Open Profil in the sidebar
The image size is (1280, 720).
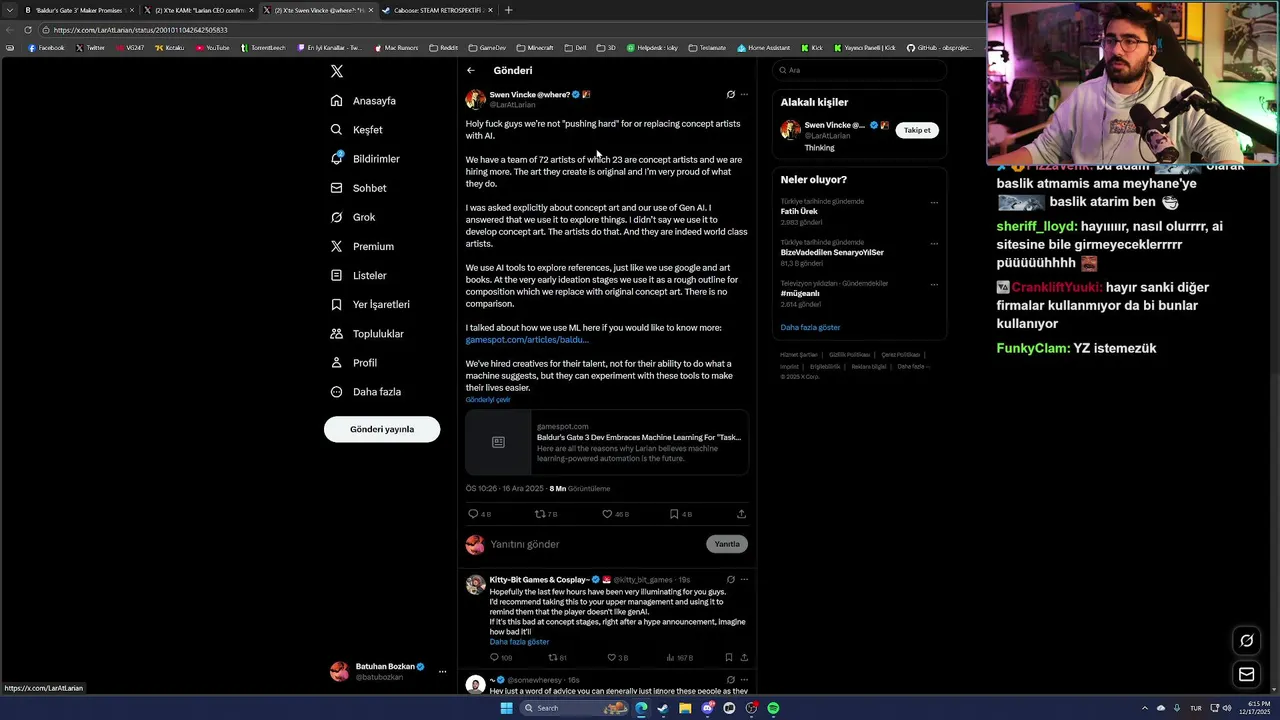(354, 363)
